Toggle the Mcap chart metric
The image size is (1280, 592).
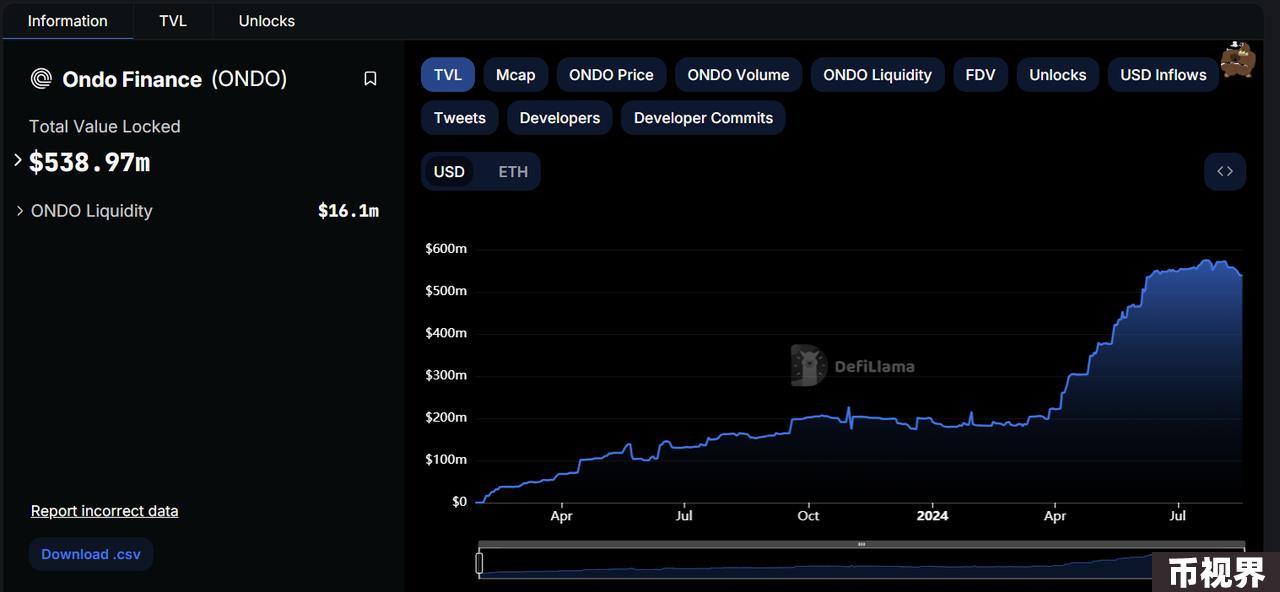pyautogui.click(x=516, y=75)
